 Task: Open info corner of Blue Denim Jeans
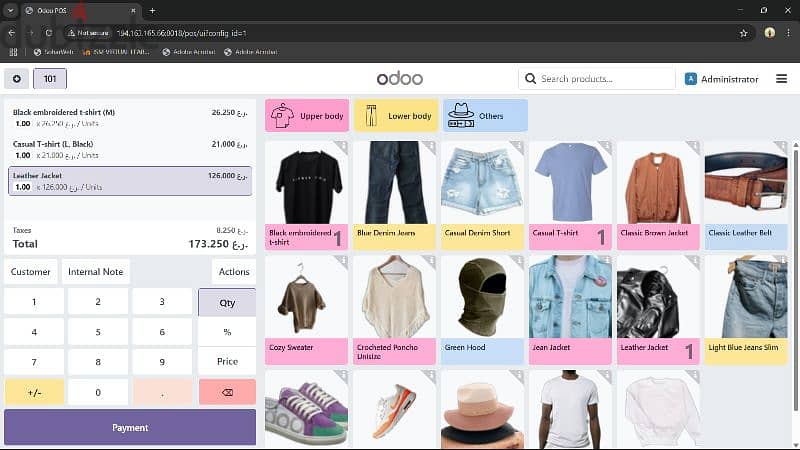click(x=430, y=147)
